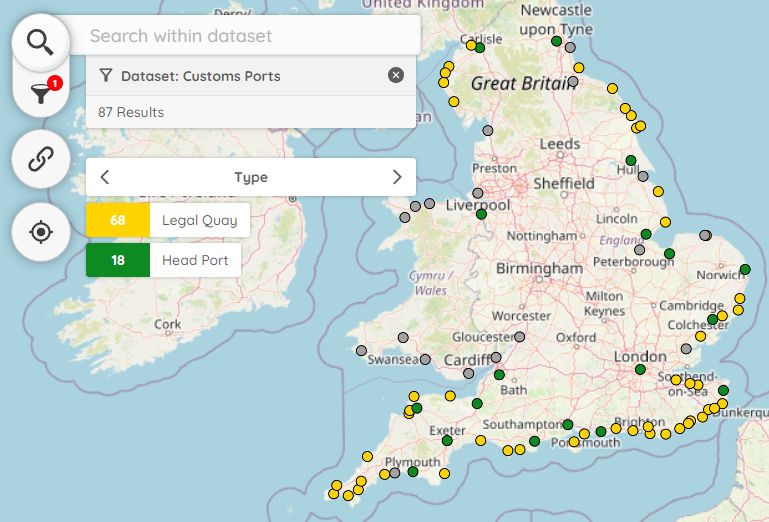Select the grey marker next to Newcastle
This screenshot has height=522, width=769.
(570, 48)
